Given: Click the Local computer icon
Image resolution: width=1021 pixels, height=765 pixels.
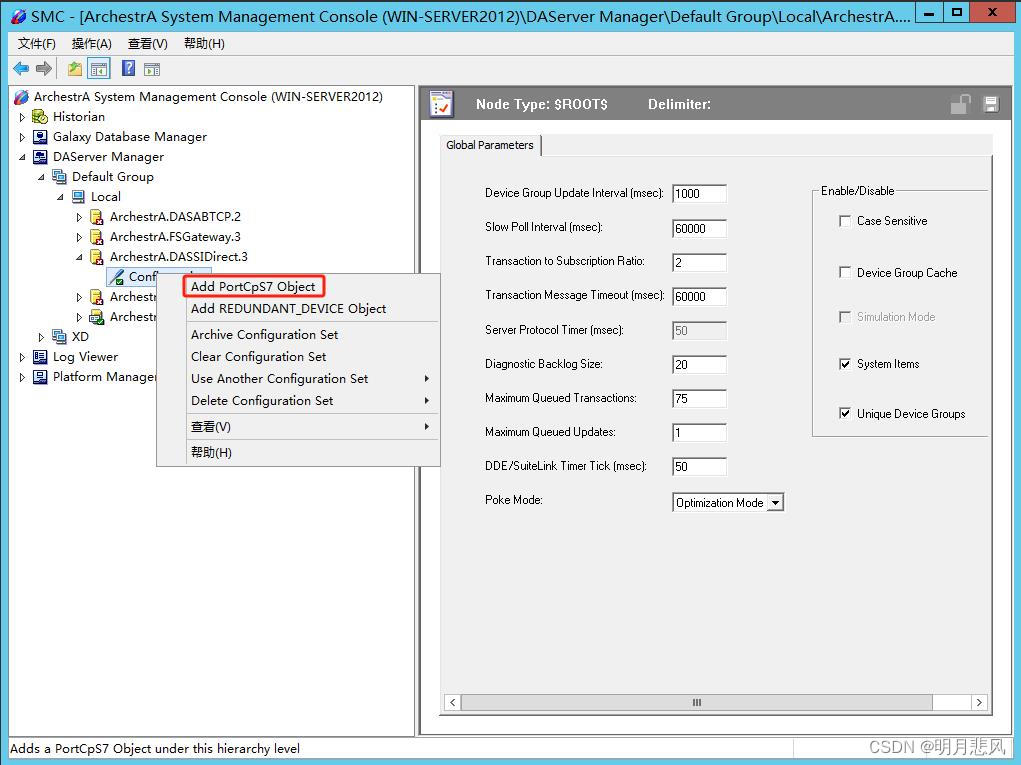Looking at the screenshot, I should (x=78, y=197).
